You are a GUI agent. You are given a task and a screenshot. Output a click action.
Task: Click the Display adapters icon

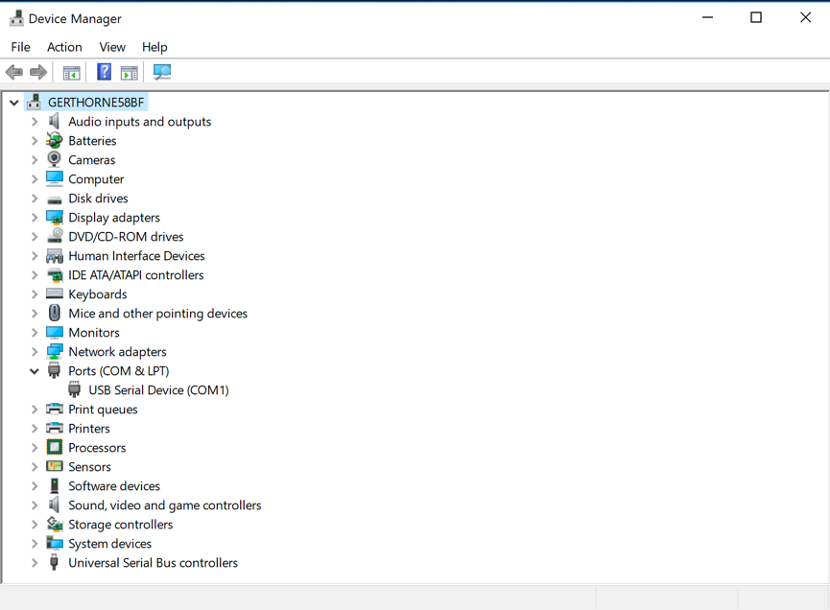click(x=55, y=217)
